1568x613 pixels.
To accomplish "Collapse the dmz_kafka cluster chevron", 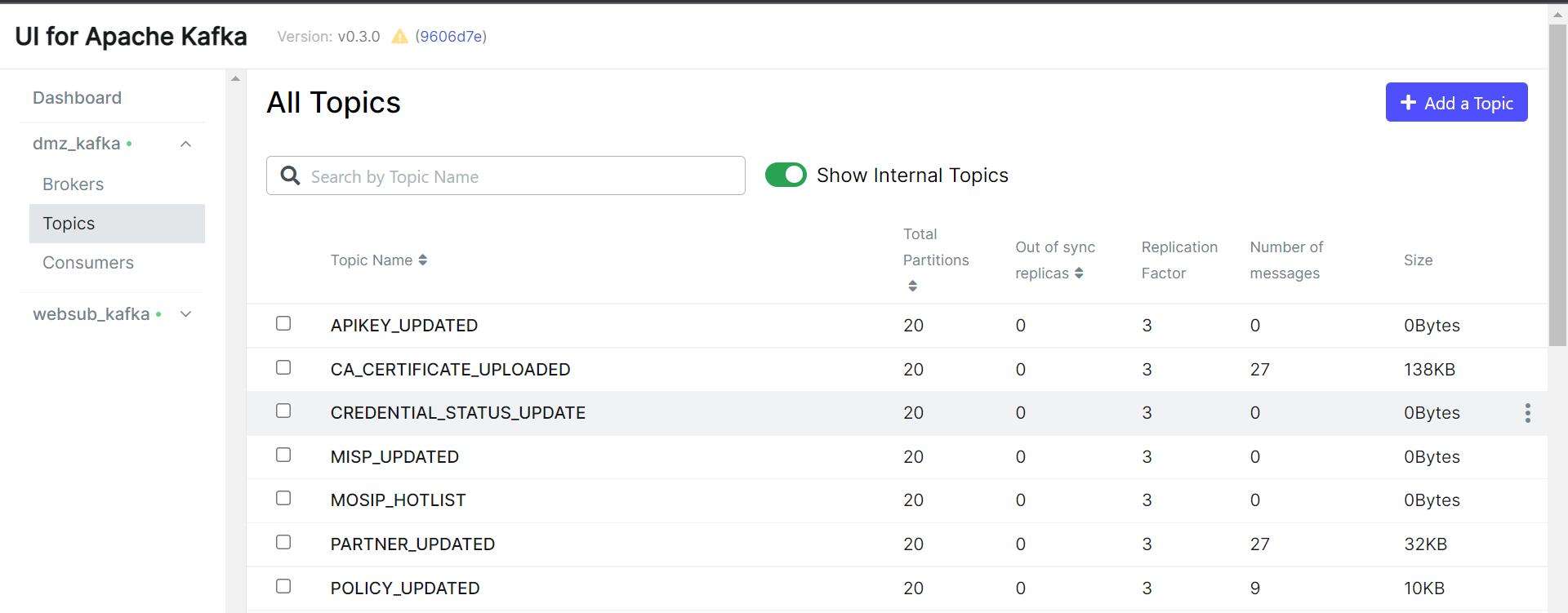I will [186, 144].
